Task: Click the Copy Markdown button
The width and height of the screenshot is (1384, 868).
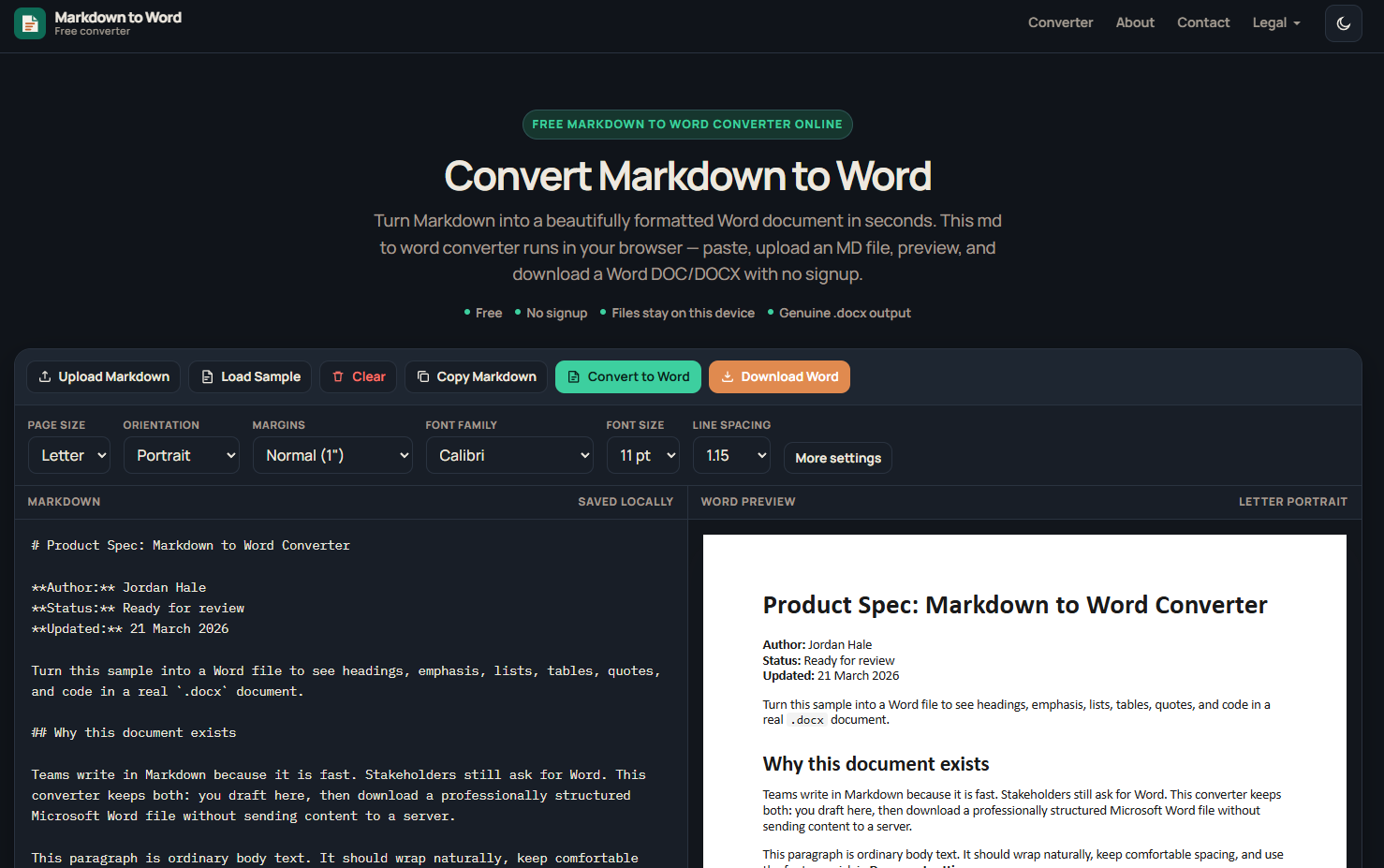Action: point(476,376)
